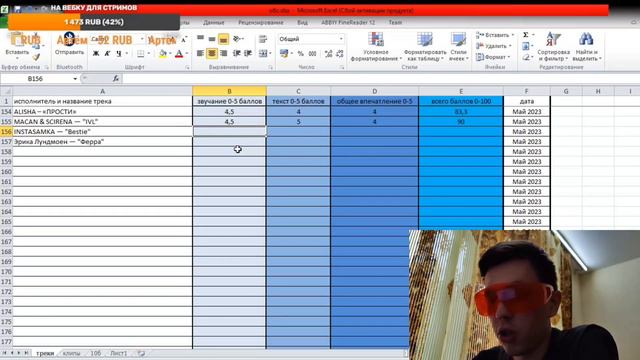
Task: Open Форматировать как таблицу gallery
Action: pyautogui.click(x=425, y=47)
